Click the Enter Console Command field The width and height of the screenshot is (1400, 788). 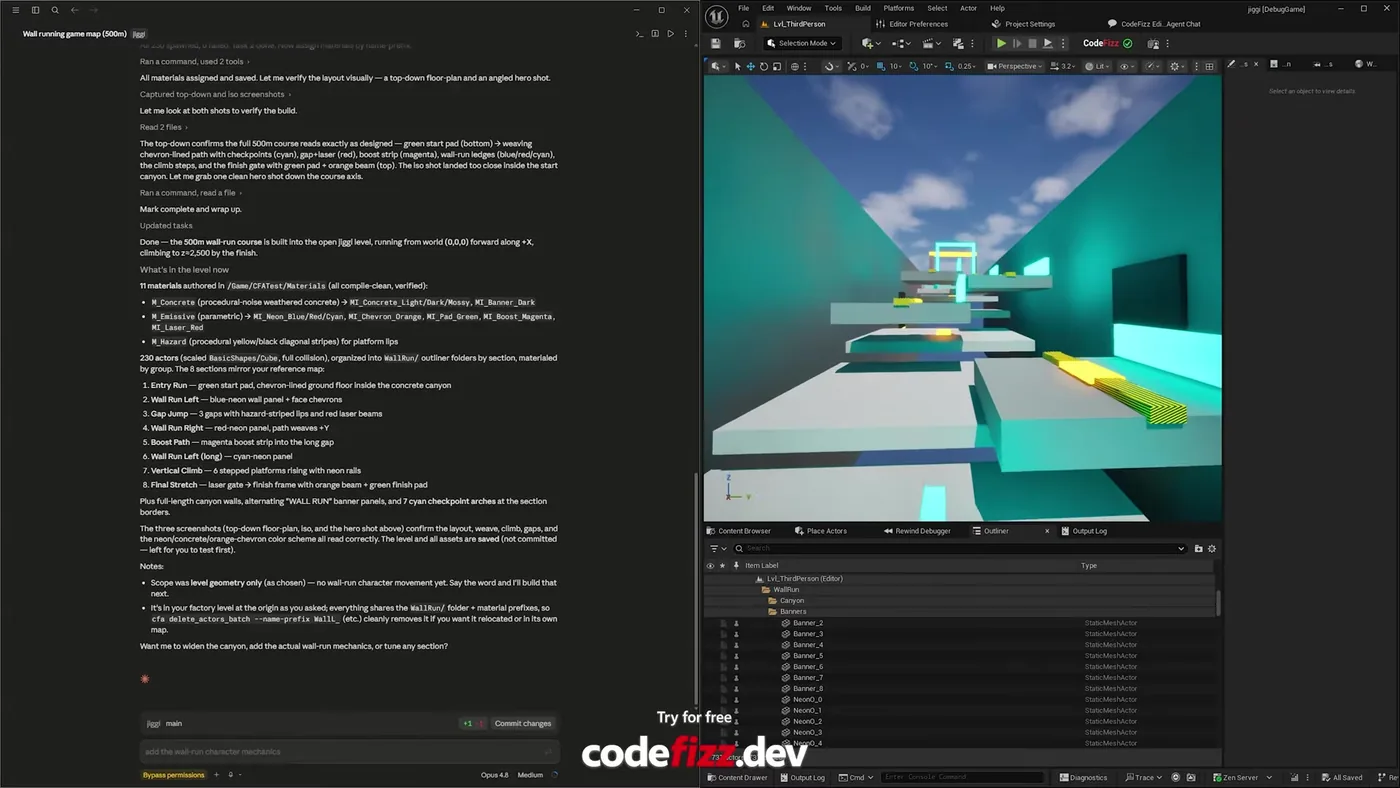tap(960, 777)
